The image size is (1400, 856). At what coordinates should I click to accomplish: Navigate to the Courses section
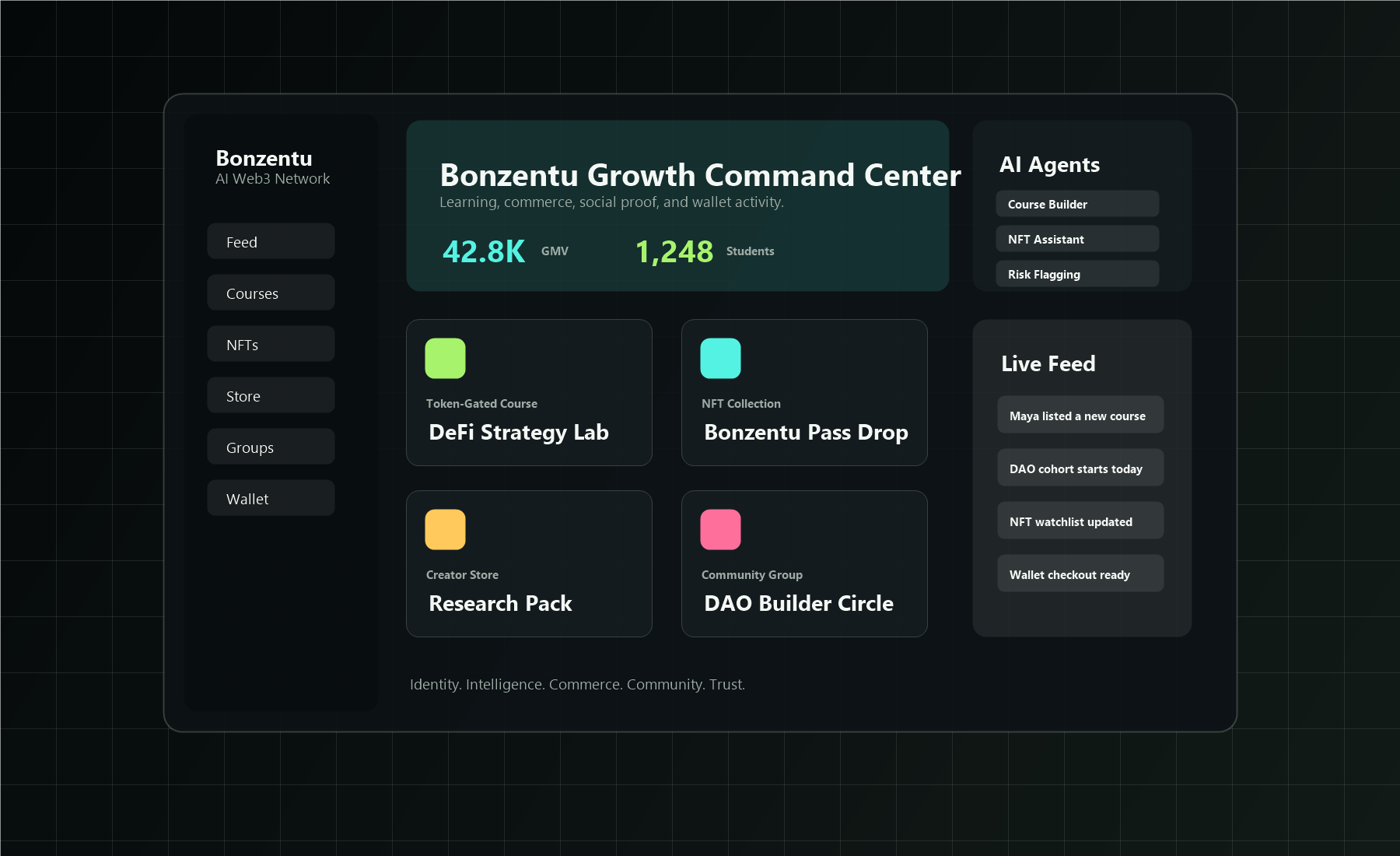pos(270,293)
